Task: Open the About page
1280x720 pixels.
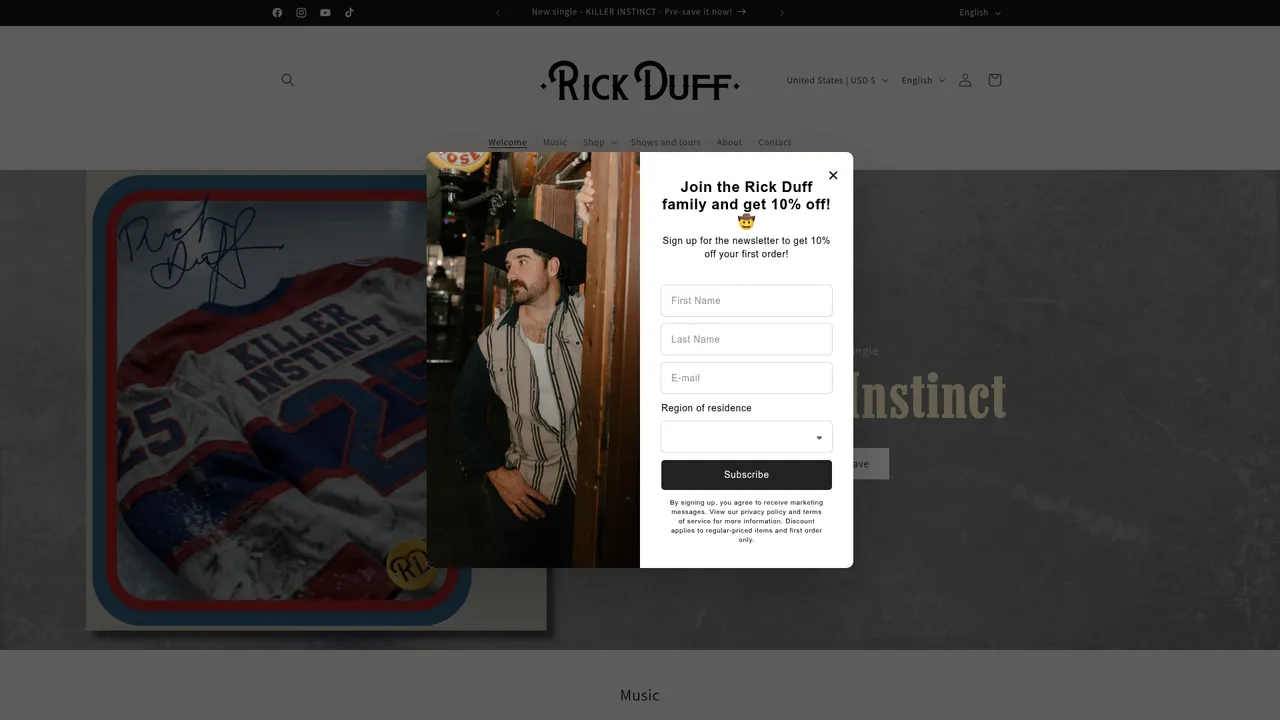Action: (x=730, y=142)
